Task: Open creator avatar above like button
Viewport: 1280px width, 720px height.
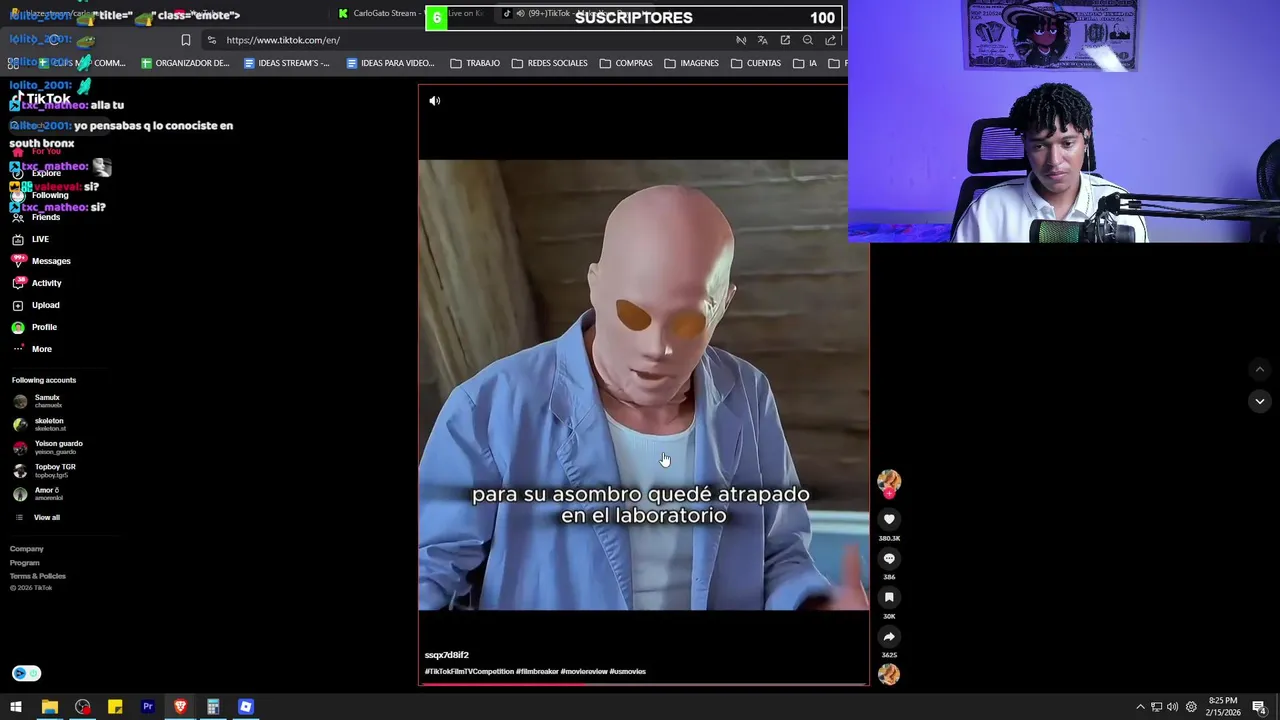Action: (889, 481)
